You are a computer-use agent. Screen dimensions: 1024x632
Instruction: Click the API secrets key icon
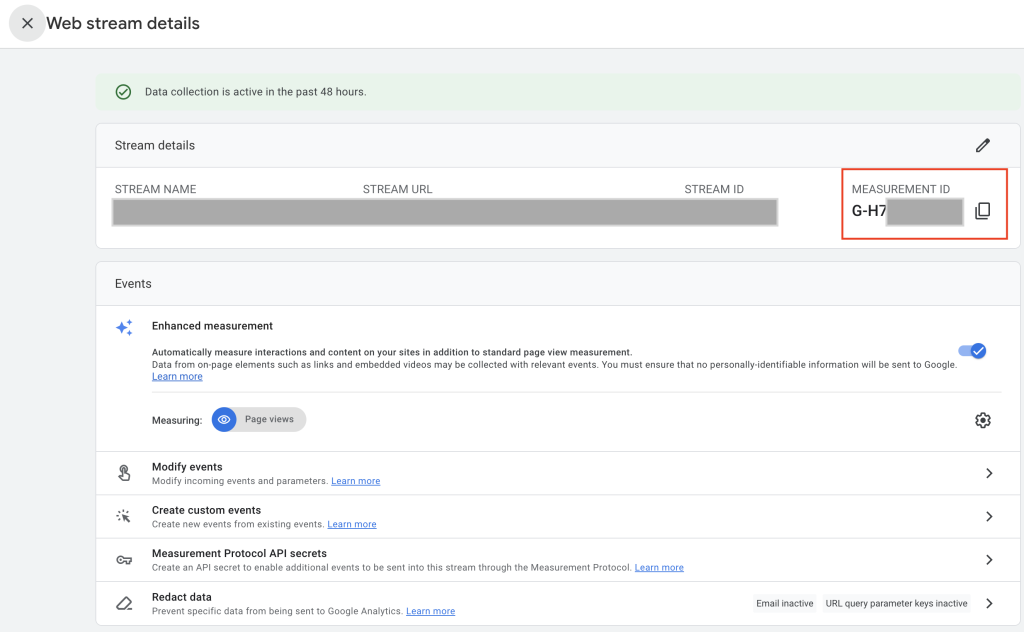124,560
